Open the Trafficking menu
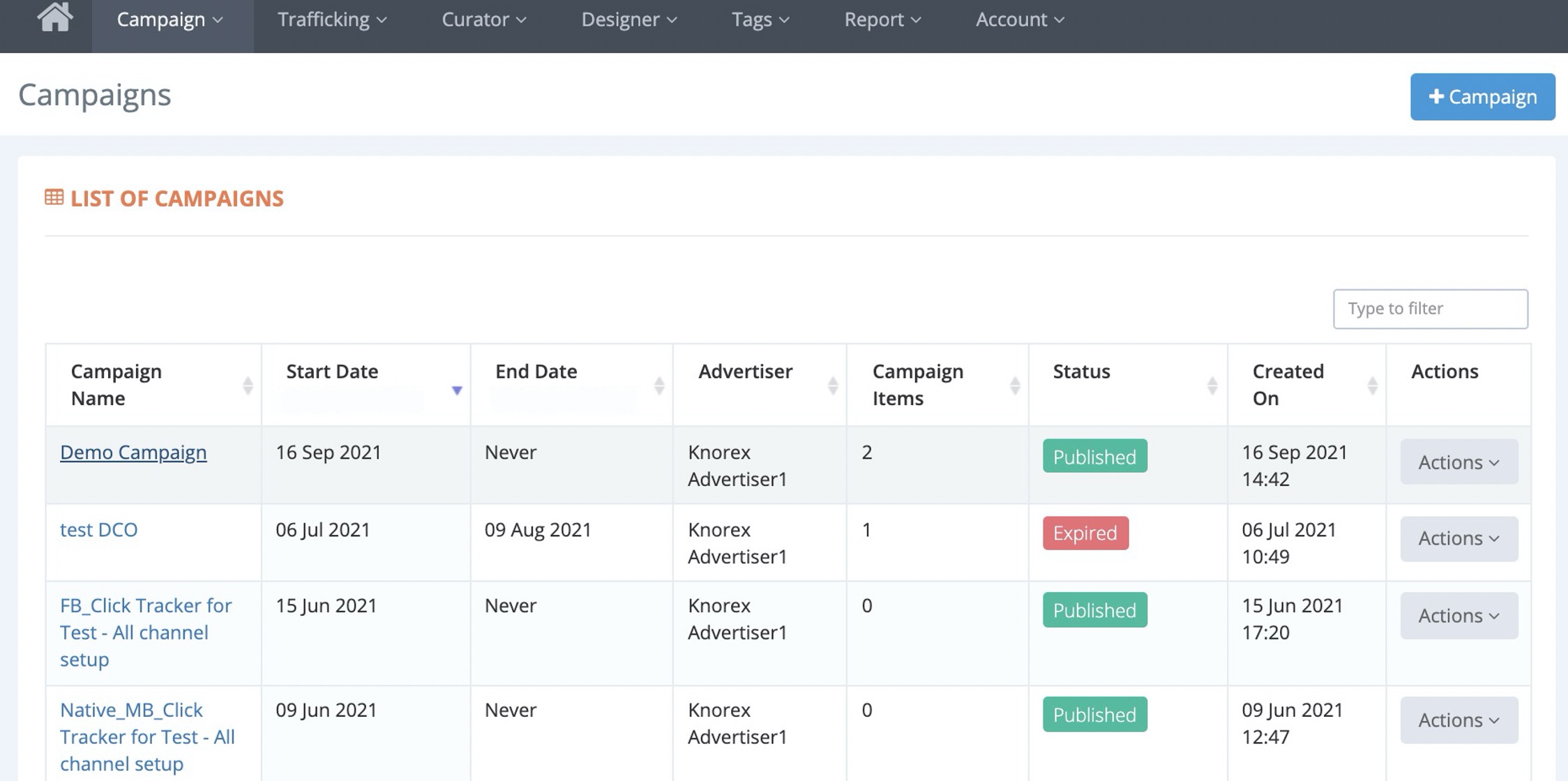 click(x=332, y=20)
